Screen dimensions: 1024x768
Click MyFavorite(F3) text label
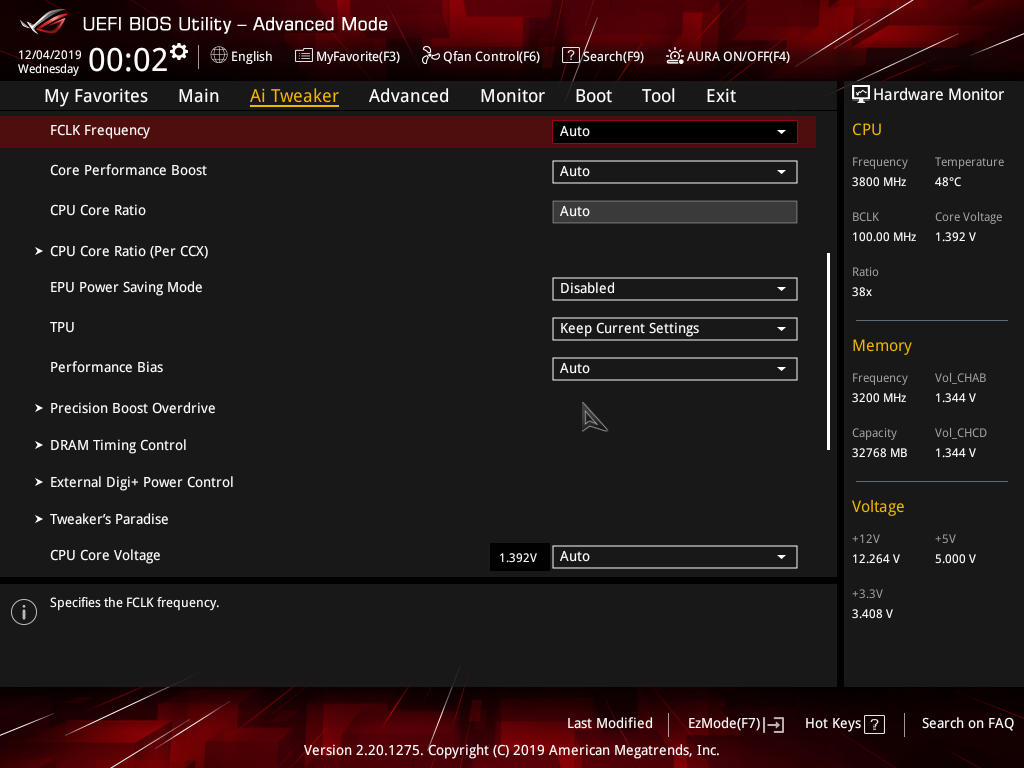tap(358, 57)
